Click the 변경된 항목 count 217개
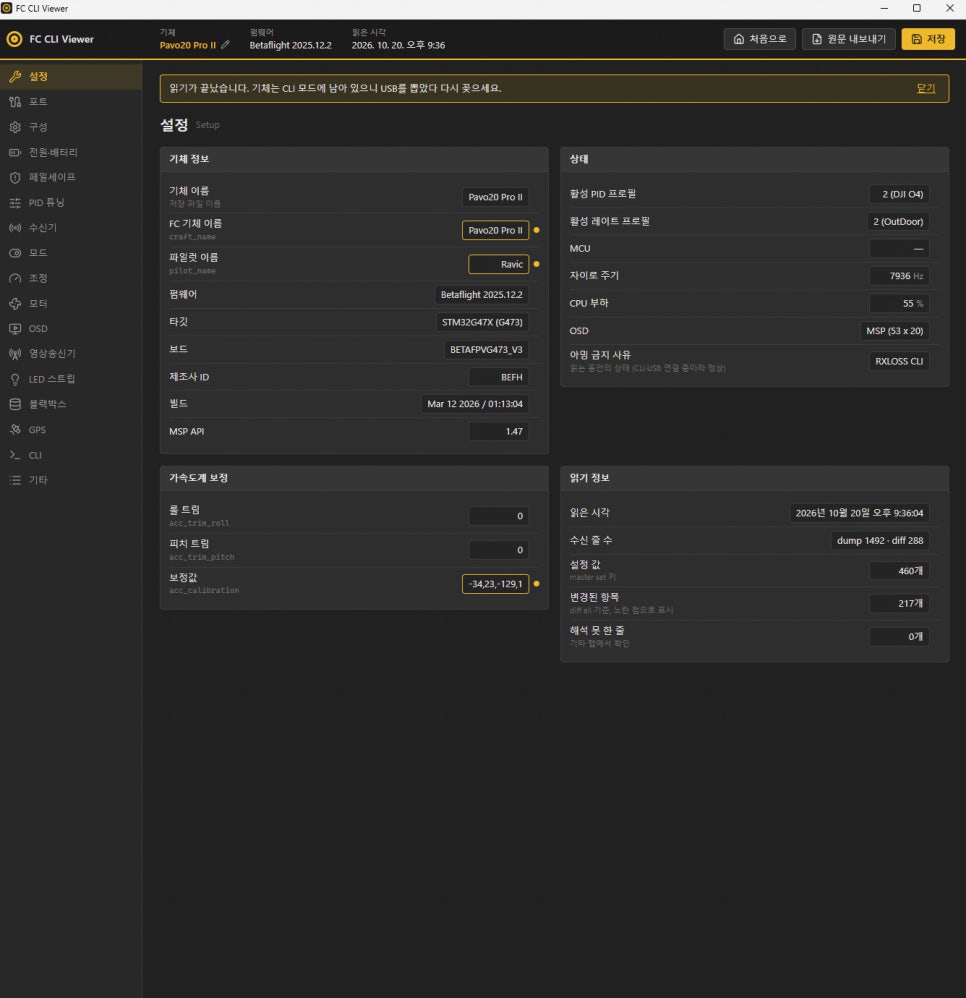This screenshot has height=998, width=966. coord(899,603)
